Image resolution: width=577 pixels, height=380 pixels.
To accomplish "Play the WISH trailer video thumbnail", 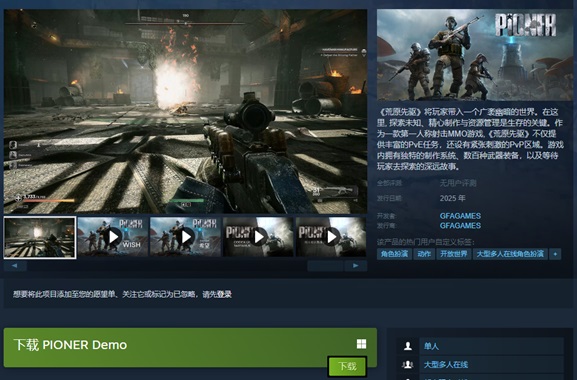I will click(113, 237).
